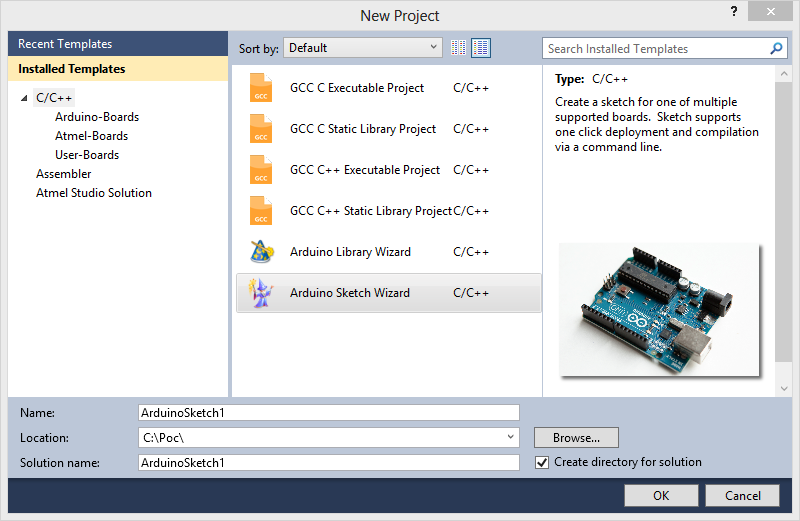Click the description pane scrollbar thumb
This screenshot has height=521, width=800.
(784, 221)
